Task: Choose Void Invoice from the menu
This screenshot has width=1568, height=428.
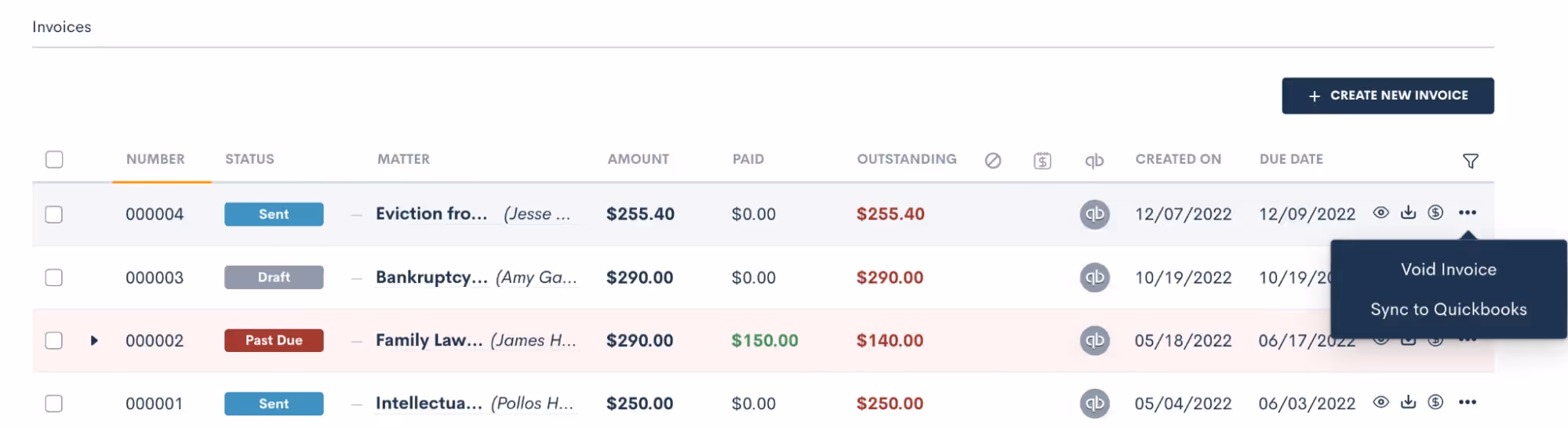Action: pos(1448,270)
